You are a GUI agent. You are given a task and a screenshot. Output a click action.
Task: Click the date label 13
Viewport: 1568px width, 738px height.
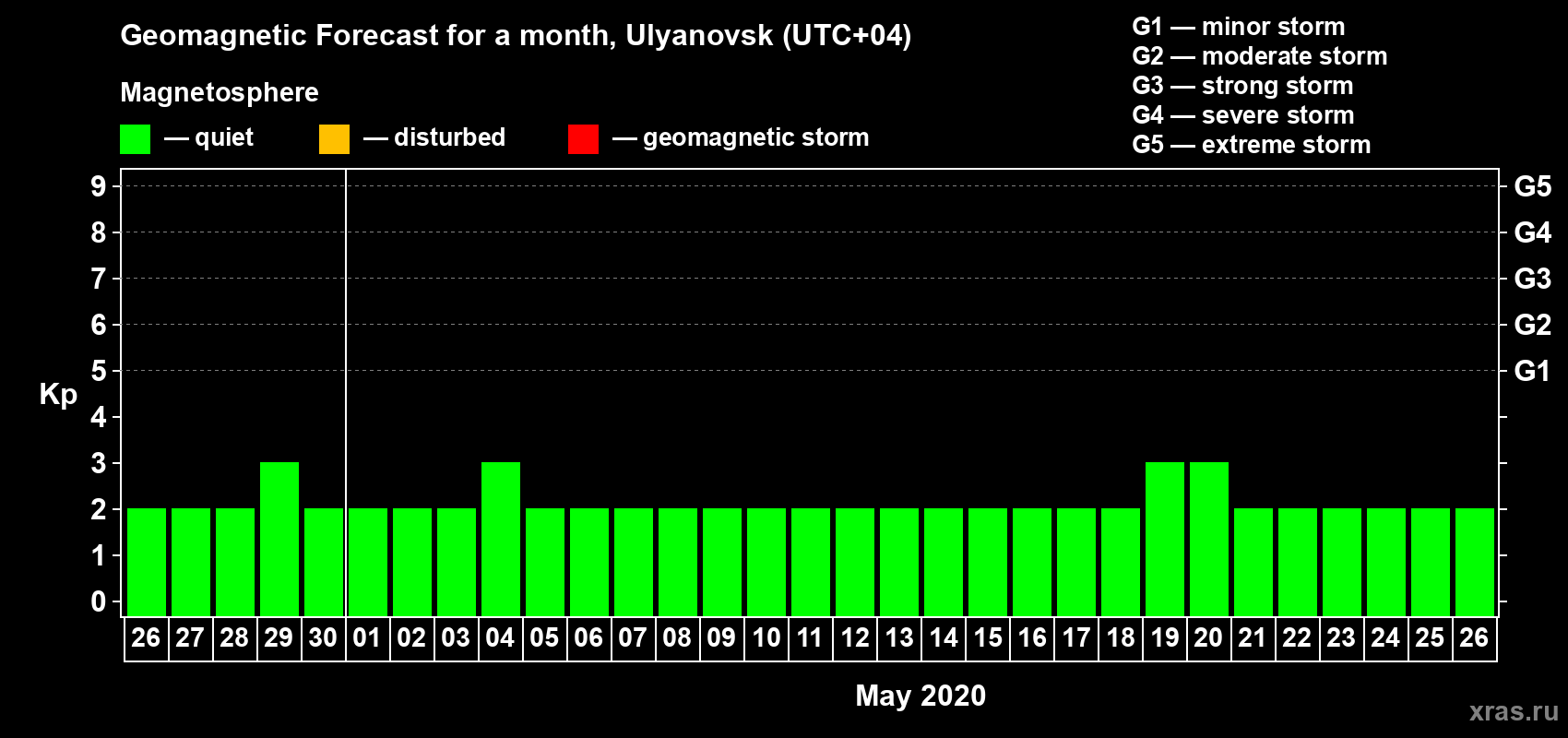[899, 638]
